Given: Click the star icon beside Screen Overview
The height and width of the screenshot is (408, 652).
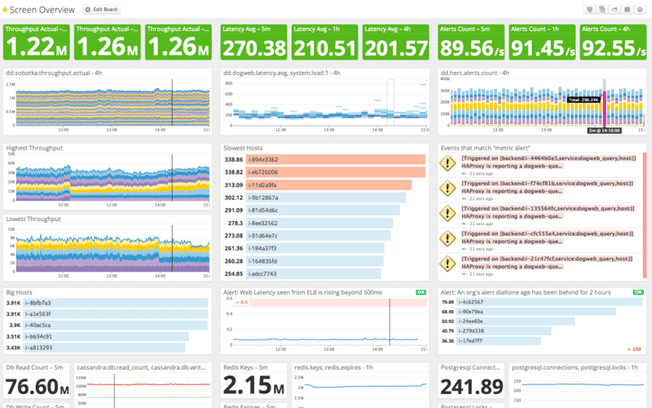Looking at the screenshot, I should pos(5,9).
